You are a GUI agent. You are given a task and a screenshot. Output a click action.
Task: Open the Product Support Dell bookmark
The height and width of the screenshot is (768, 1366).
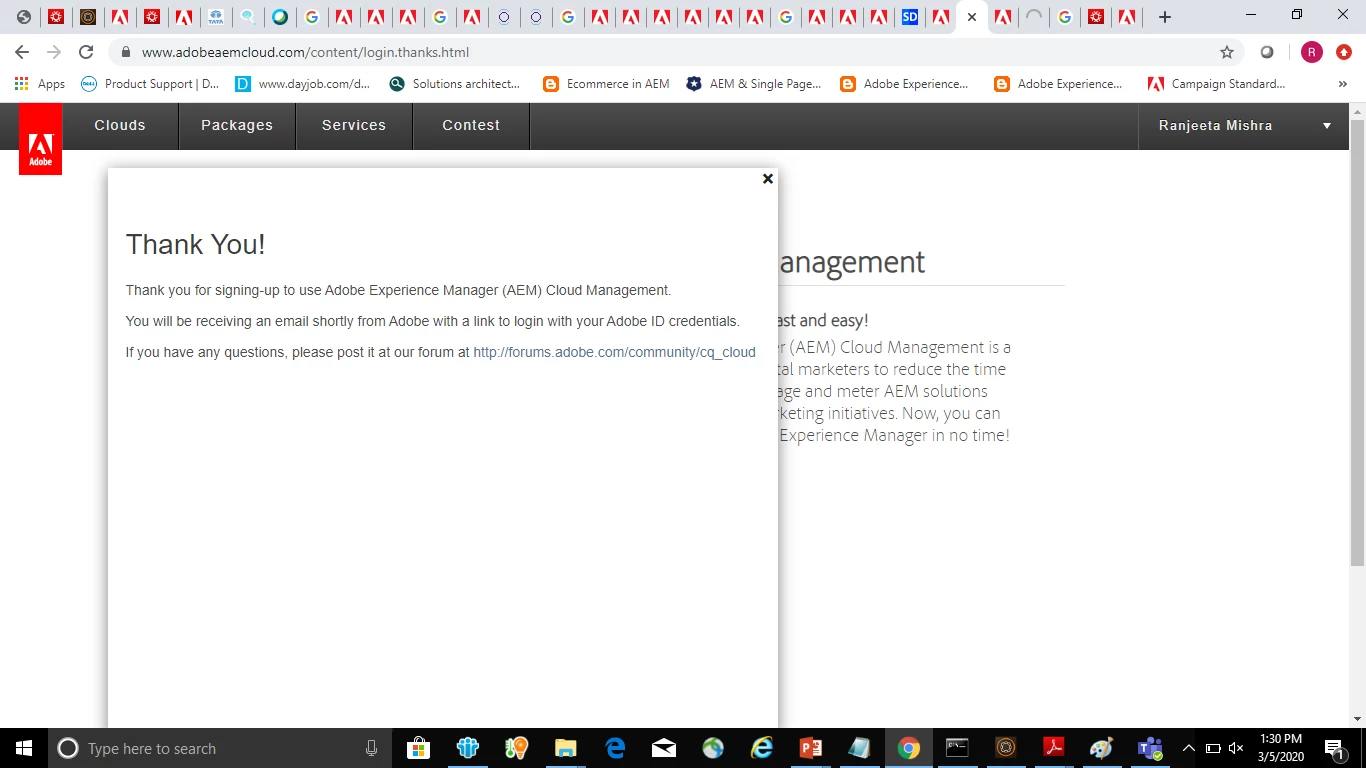click(149, 84)
